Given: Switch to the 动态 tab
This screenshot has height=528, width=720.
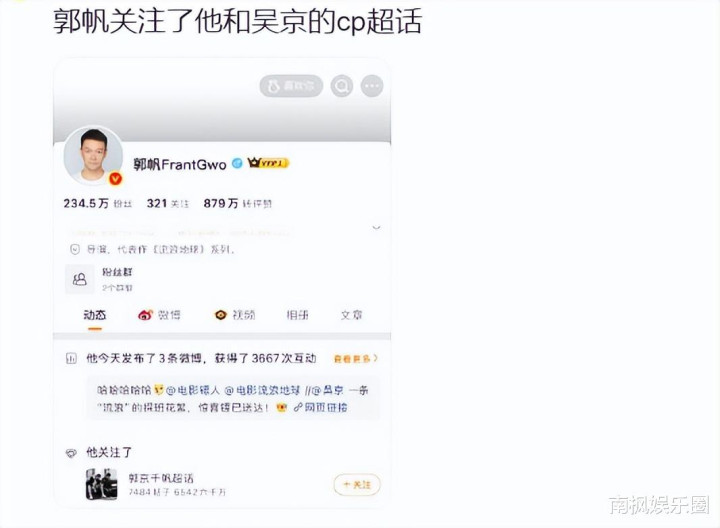Looking at the screenshot, I should pos(95,315).
